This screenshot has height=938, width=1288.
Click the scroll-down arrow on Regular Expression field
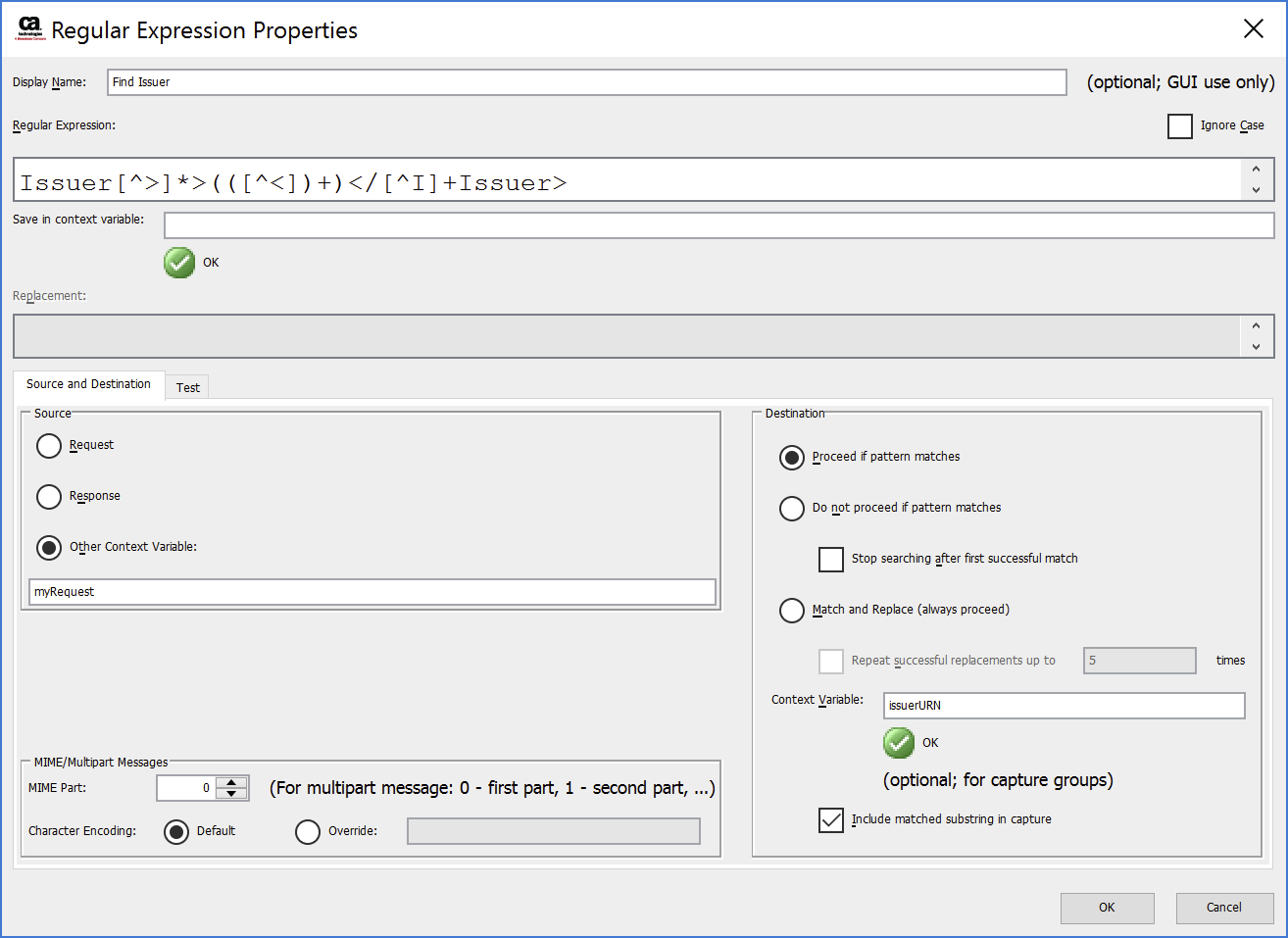click(1257, 191)
